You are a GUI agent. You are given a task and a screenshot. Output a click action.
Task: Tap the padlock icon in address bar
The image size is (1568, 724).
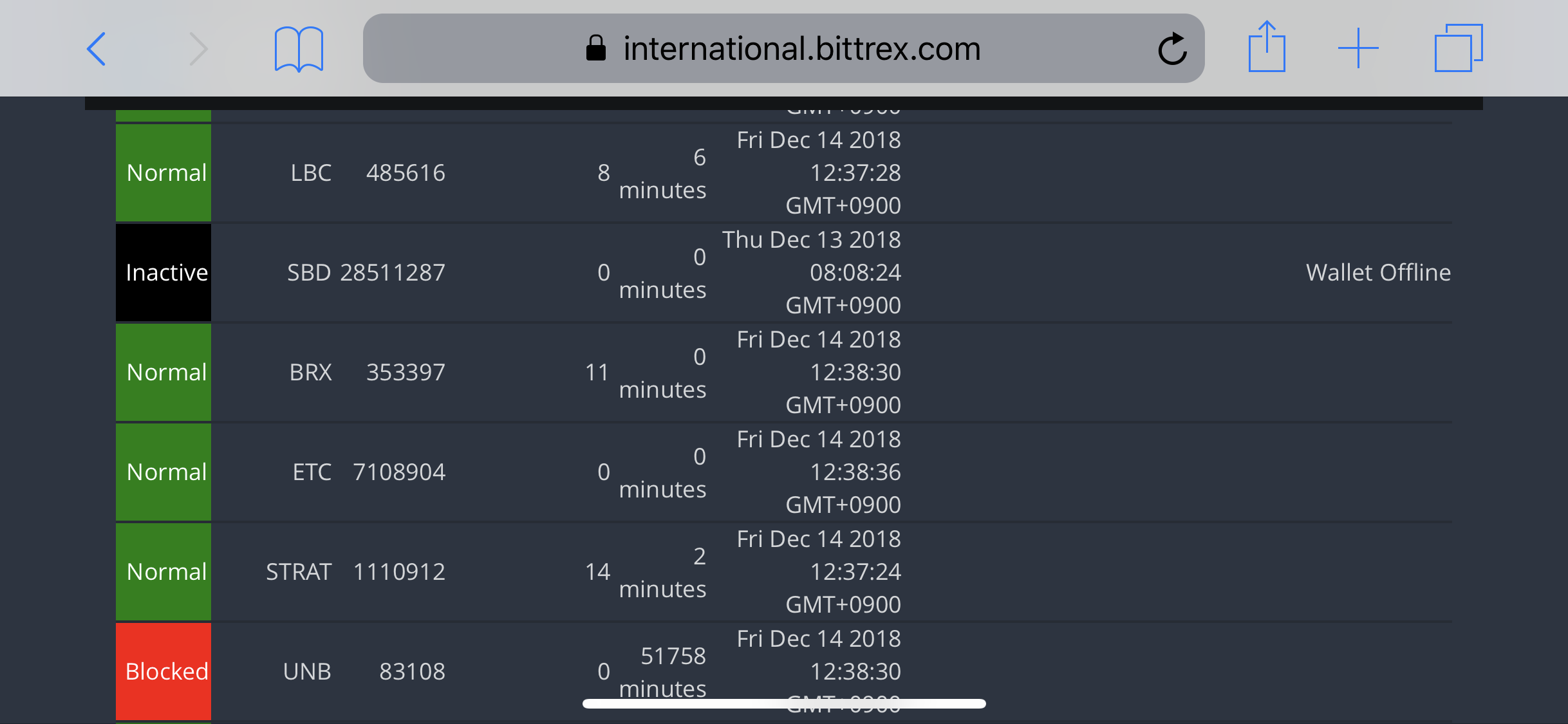click(596, 48)
